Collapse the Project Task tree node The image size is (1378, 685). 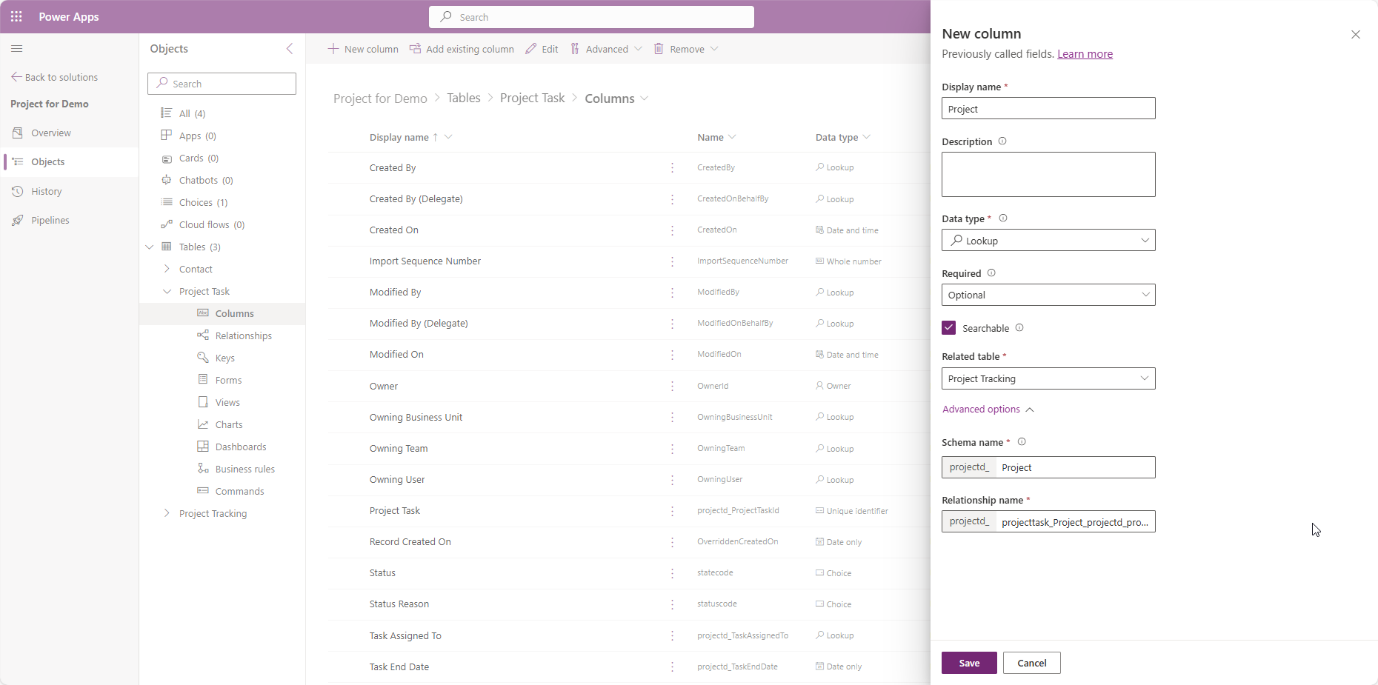click(167, 291)
